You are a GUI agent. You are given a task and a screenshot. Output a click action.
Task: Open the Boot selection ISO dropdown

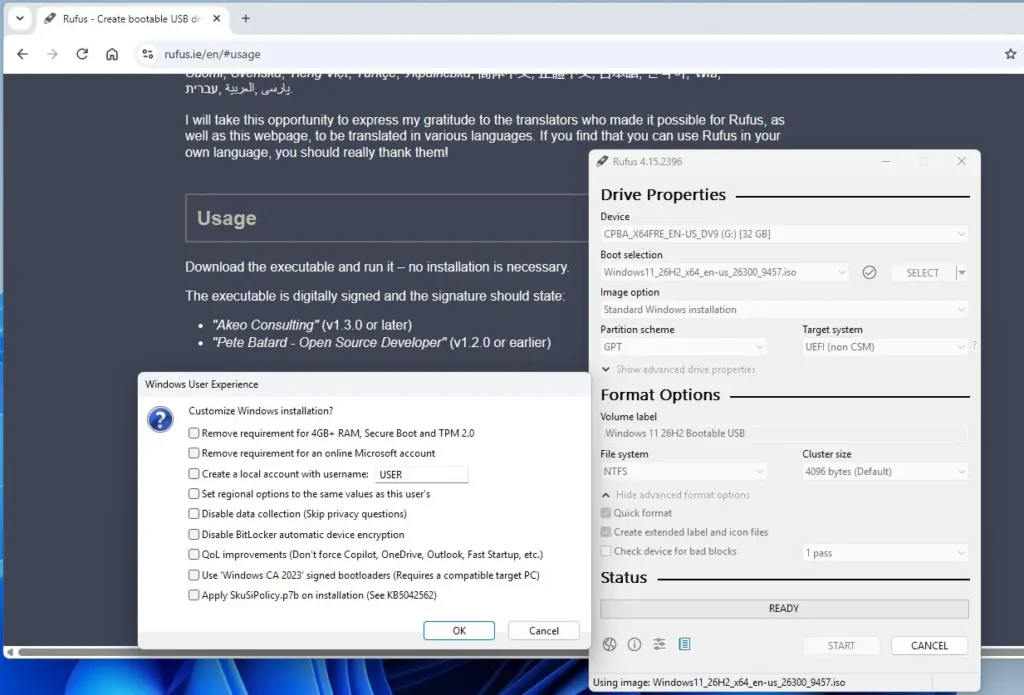[x=724, y=272]
